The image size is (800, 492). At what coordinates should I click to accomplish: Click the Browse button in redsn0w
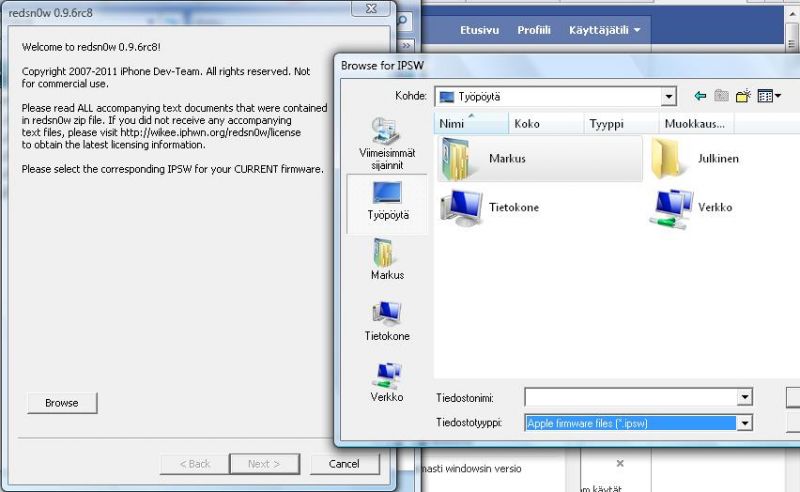tap(62, 403)
